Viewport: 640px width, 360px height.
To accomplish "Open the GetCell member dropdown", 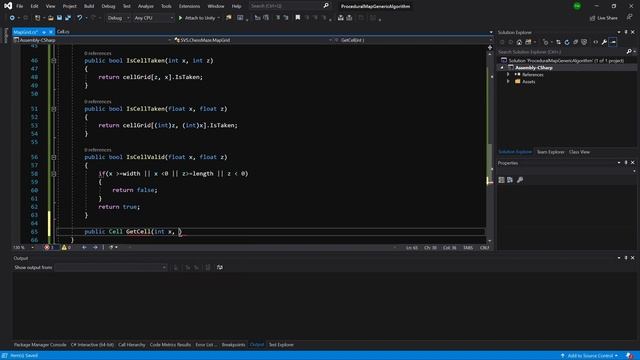I will point(413,40).
